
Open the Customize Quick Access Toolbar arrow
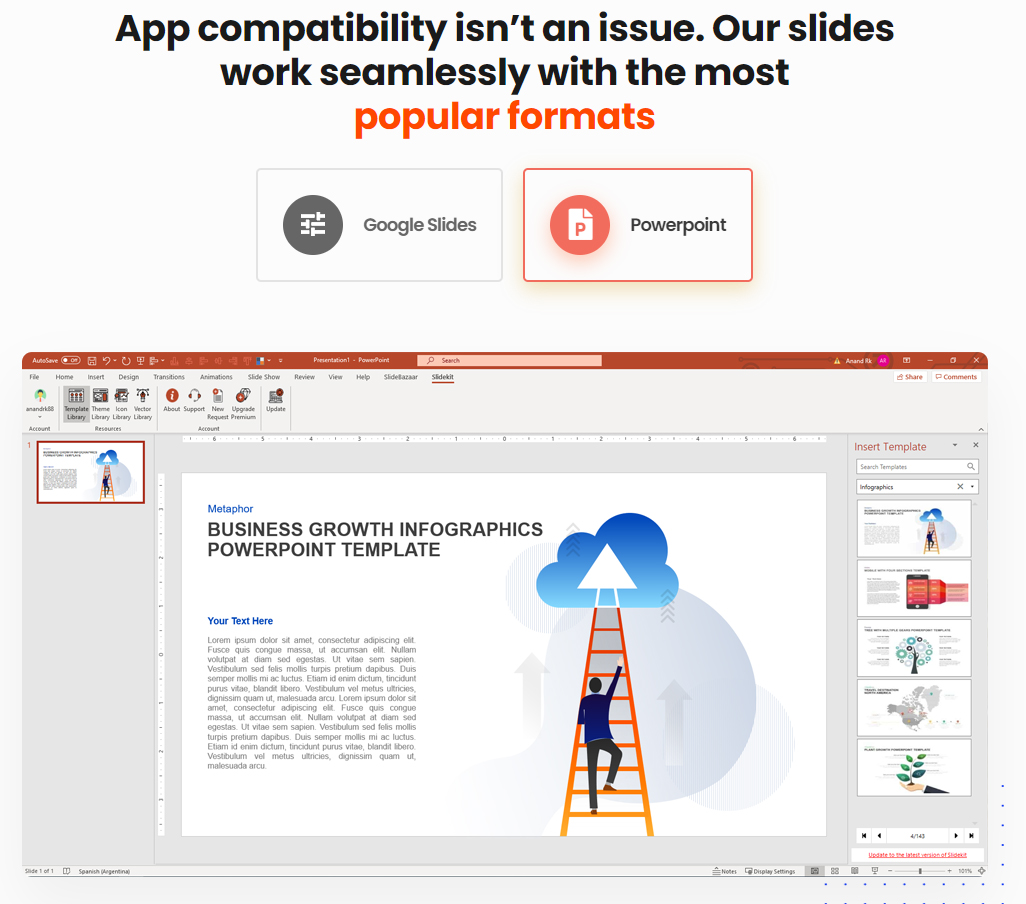click(x=281, y=360)
